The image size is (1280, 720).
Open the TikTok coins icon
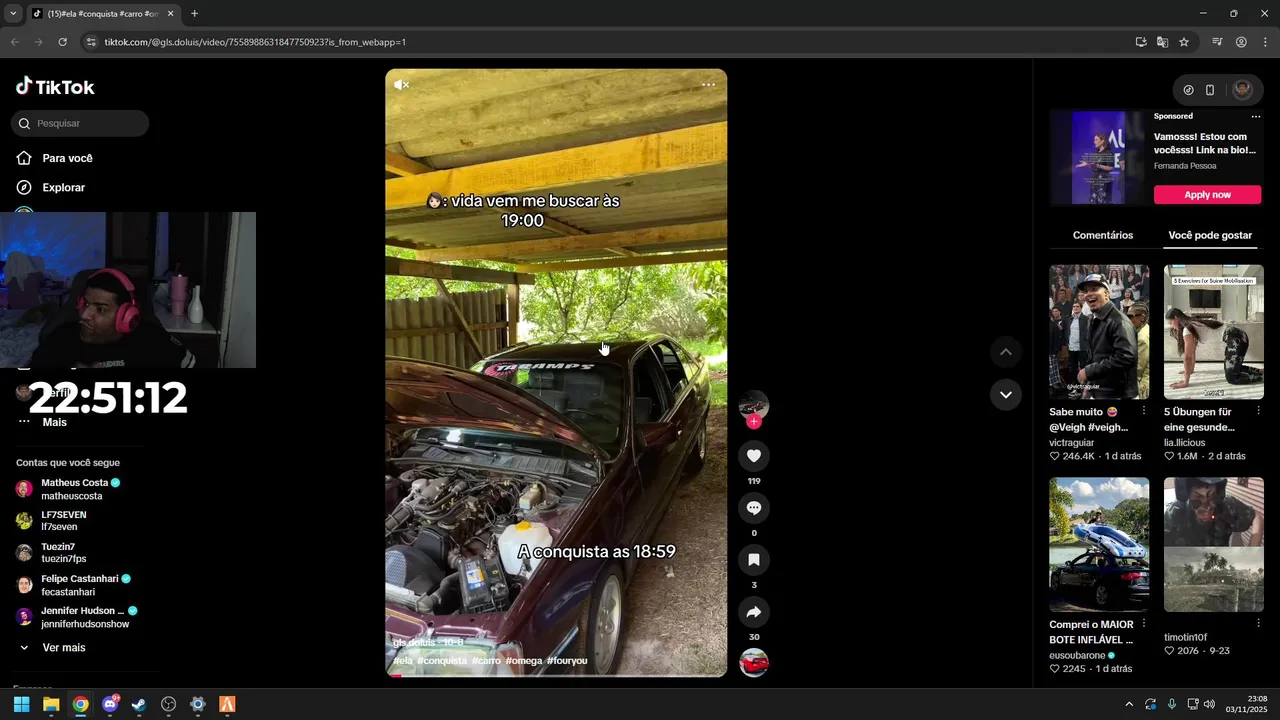(x=1188, y=90)
